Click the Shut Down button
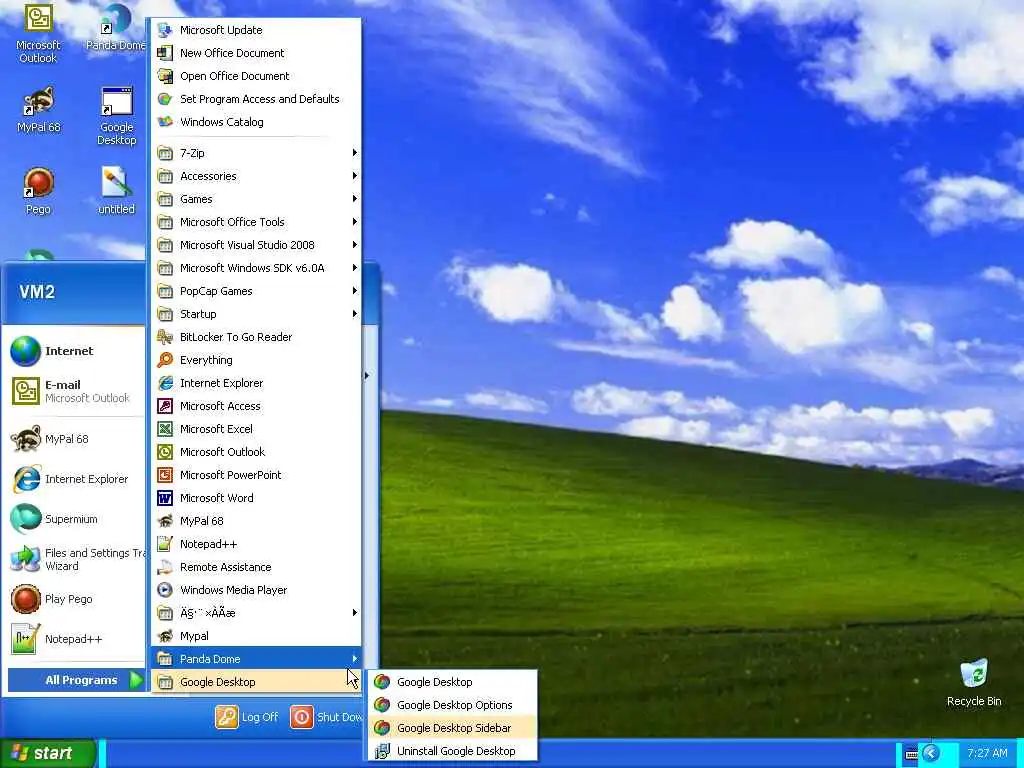 pyautogui.click(x=326, y=717)
